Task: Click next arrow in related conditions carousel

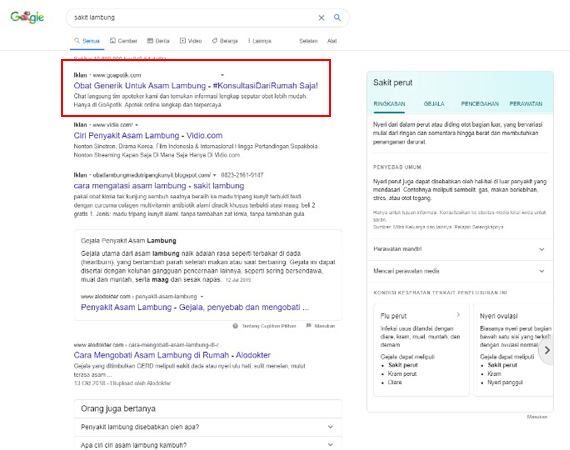Action: tap(547, 350)
